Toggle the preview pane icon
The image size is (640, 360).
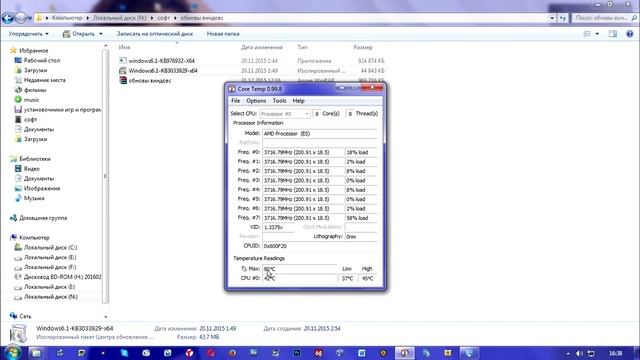click(613, 34)
